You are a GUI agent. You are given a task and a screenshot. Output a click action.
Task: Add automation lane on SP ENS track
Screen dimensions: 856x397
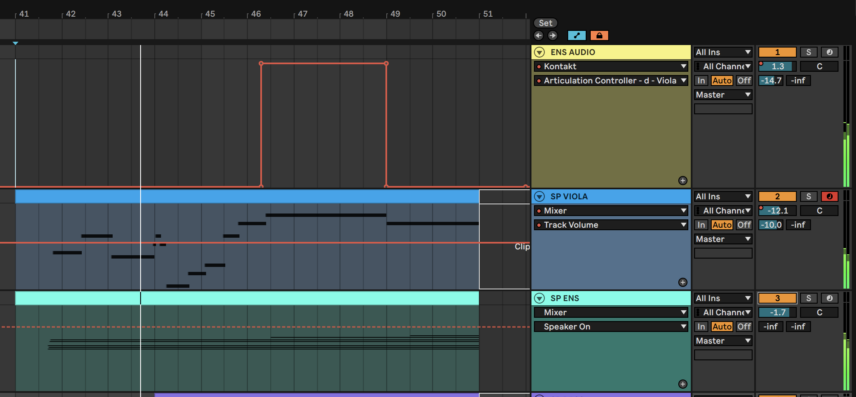point(682,384)
